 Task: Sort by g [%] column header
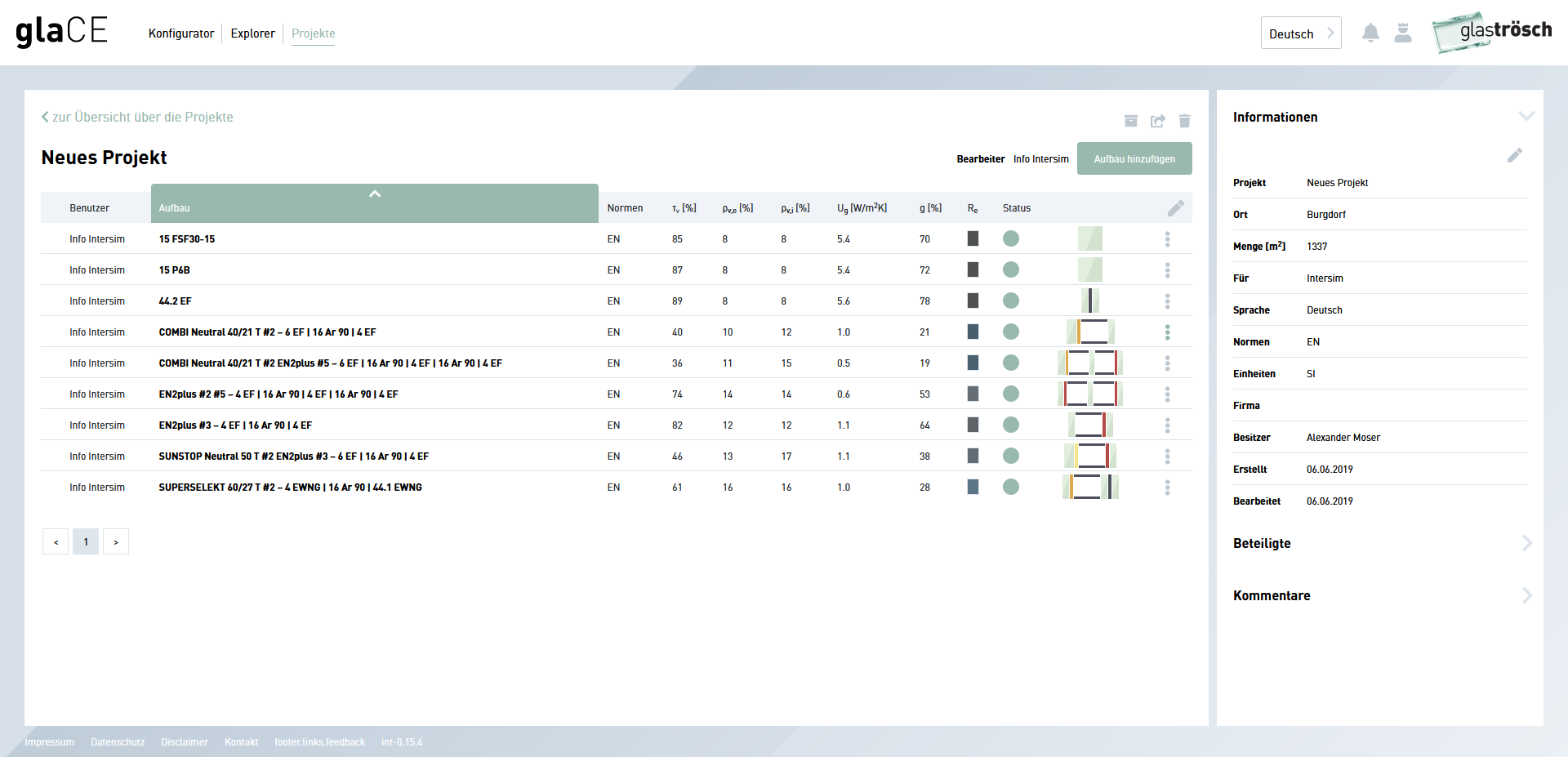click(930, 208)
